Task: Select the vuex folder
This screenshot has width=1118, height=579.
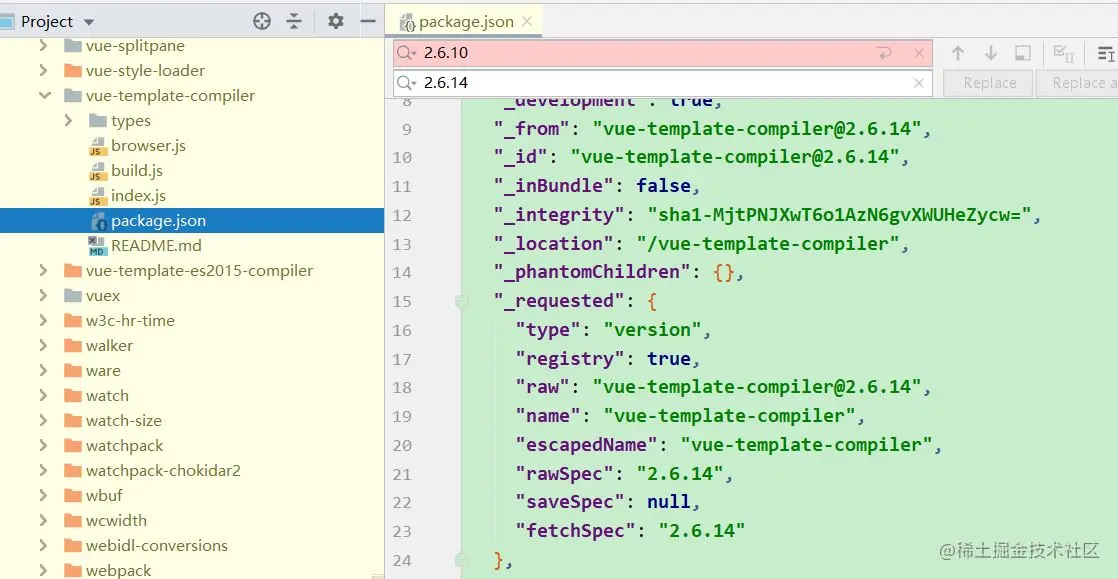Action: (103, 296)
